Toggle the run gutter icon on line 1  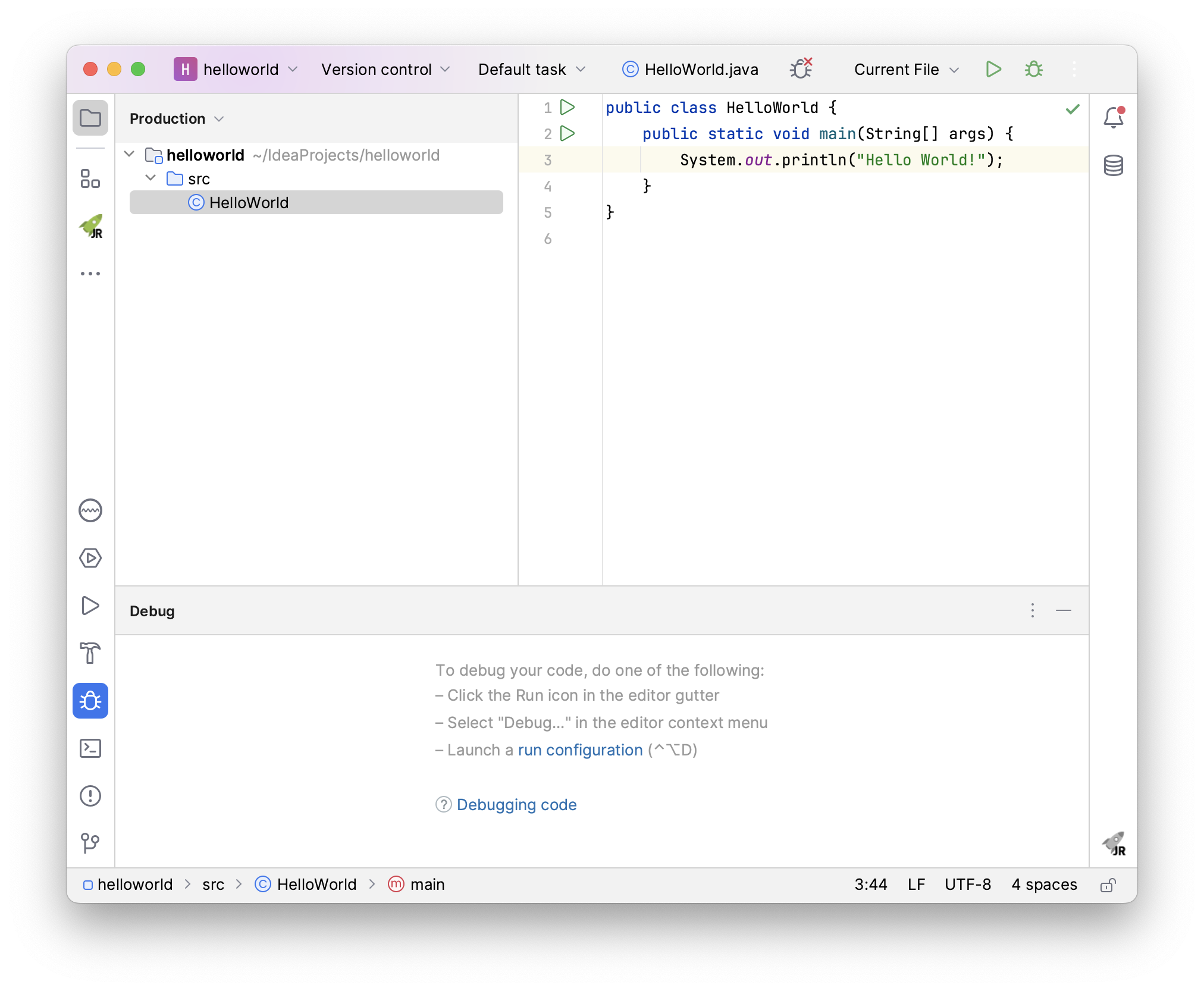[x=567, y=107]
